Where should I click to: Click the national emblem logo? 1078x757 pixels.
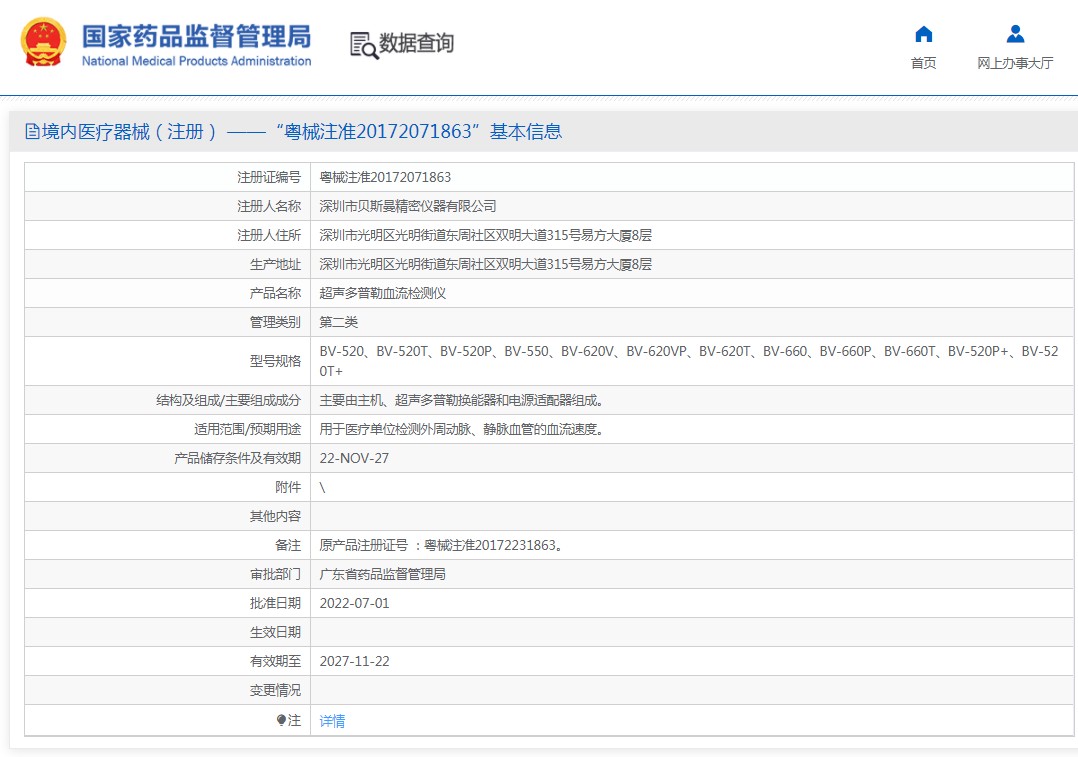[43, 43]
